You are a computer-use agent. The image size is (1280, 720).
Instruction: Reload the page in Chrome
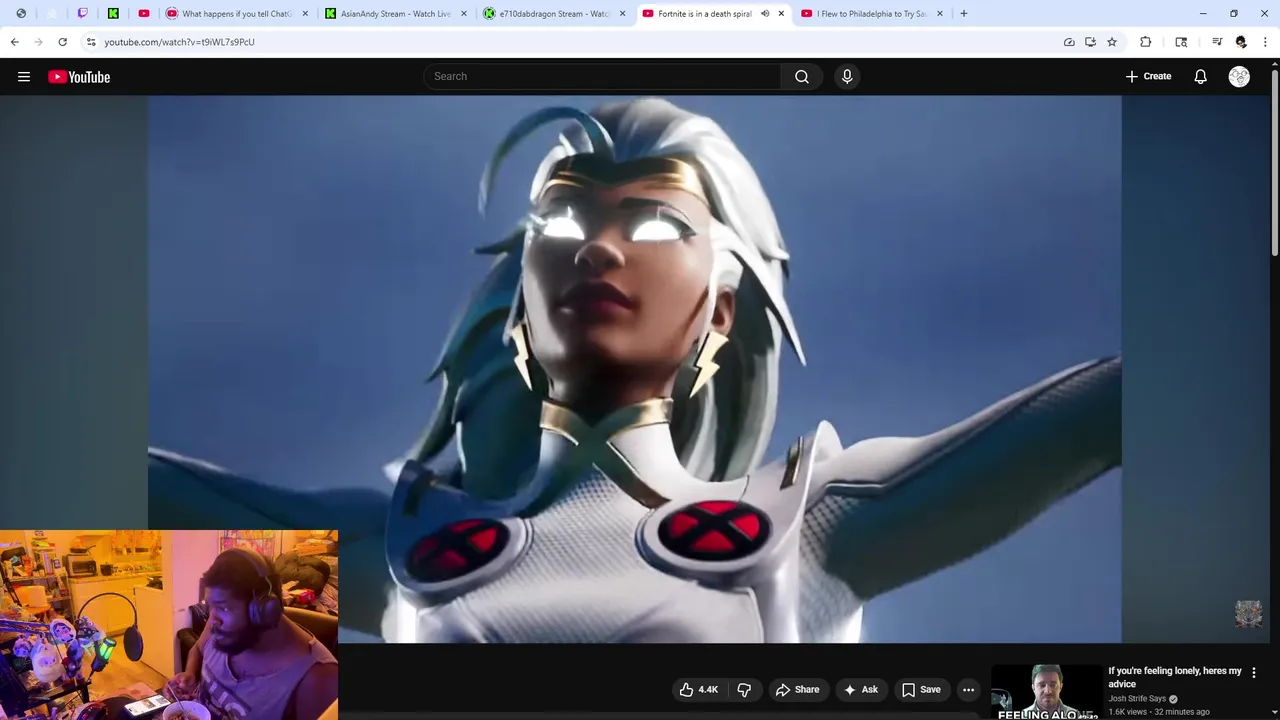click(x=62, y=42)
